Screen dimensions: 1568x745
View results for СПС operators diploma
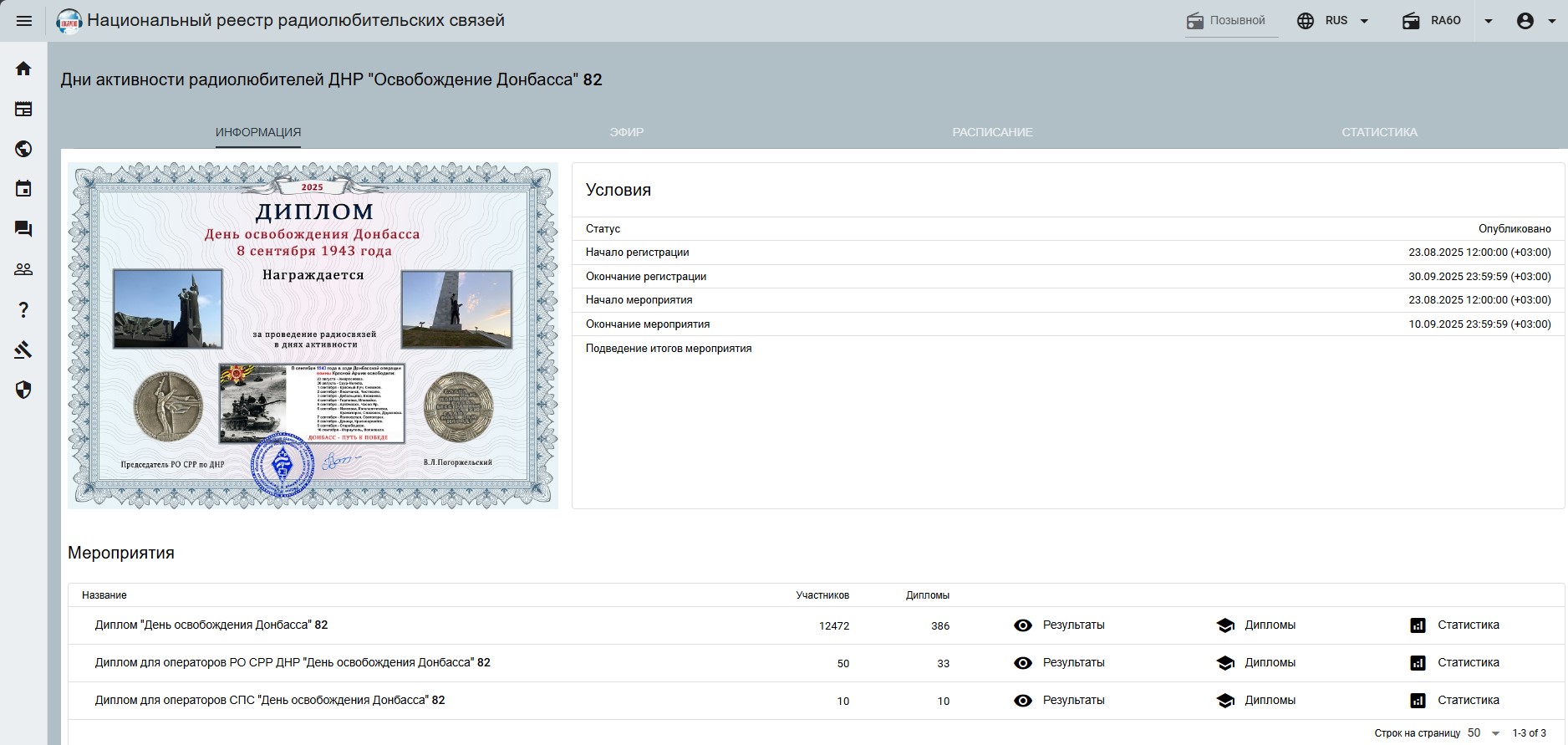(1059, 701)
